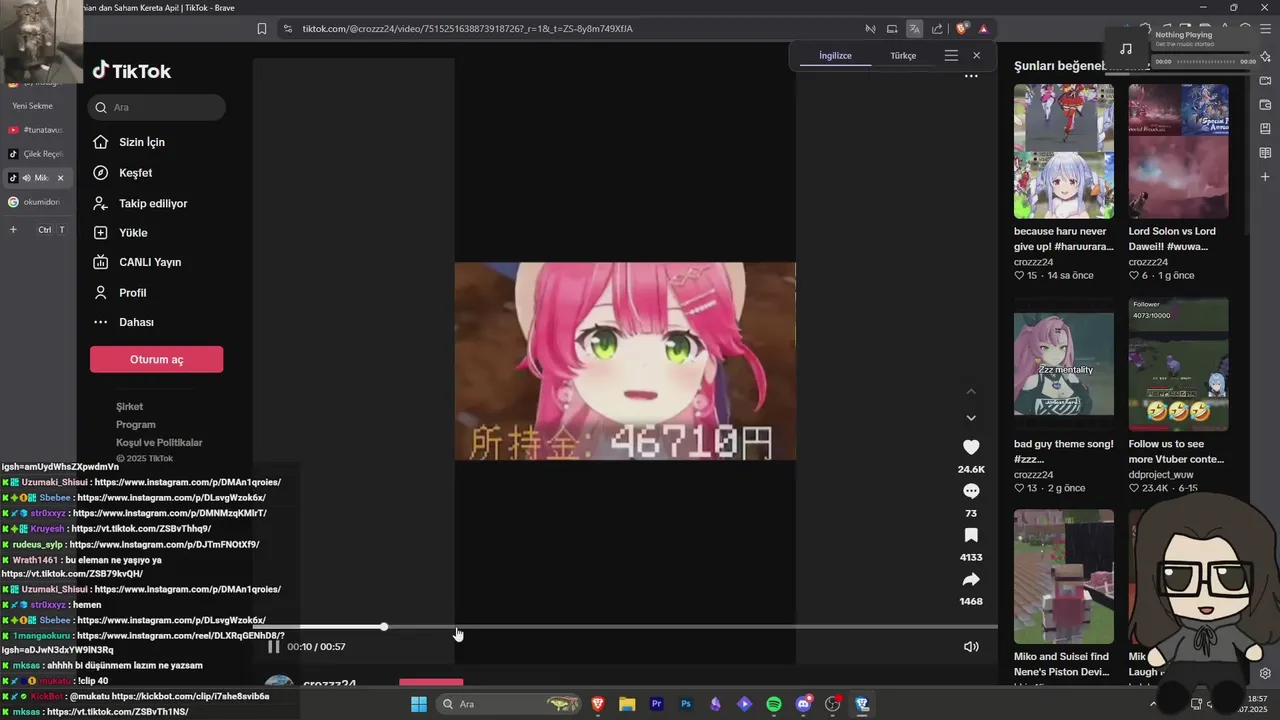Expand Koşul ve Politikalar section

[159, 442]
